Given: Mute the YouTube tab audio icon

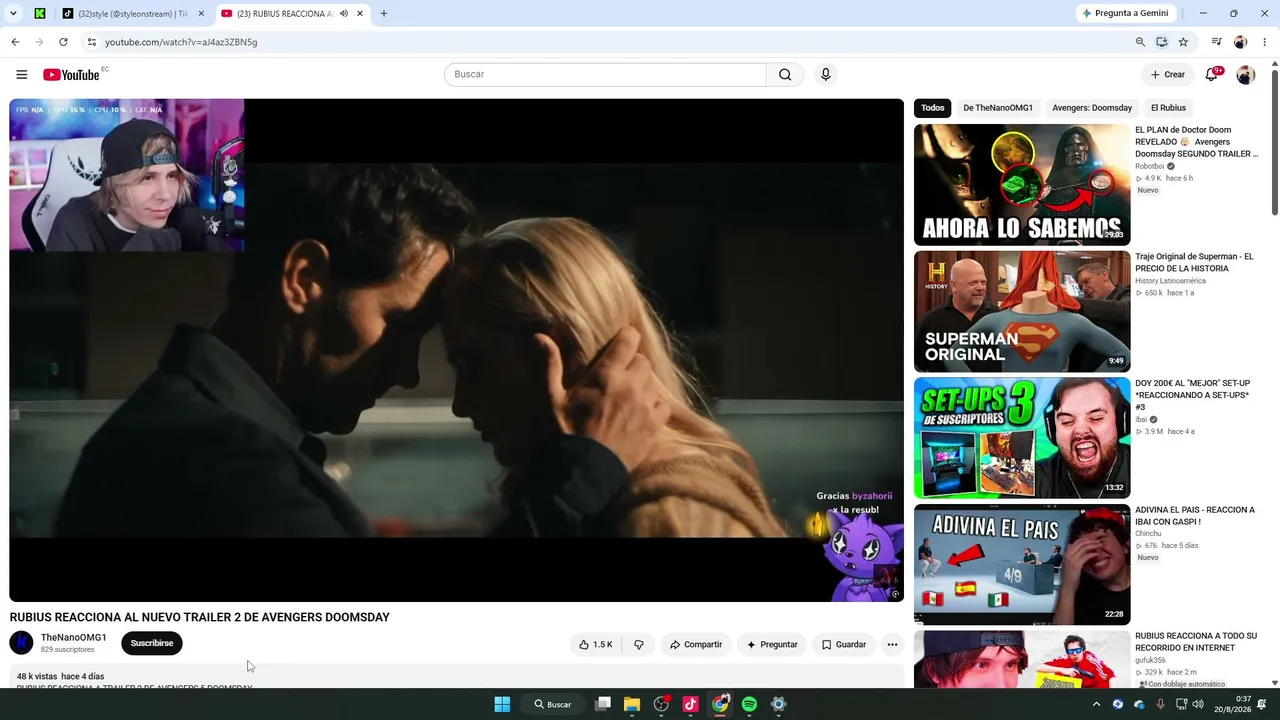Looking at the screenshot, I should (344, 14).
